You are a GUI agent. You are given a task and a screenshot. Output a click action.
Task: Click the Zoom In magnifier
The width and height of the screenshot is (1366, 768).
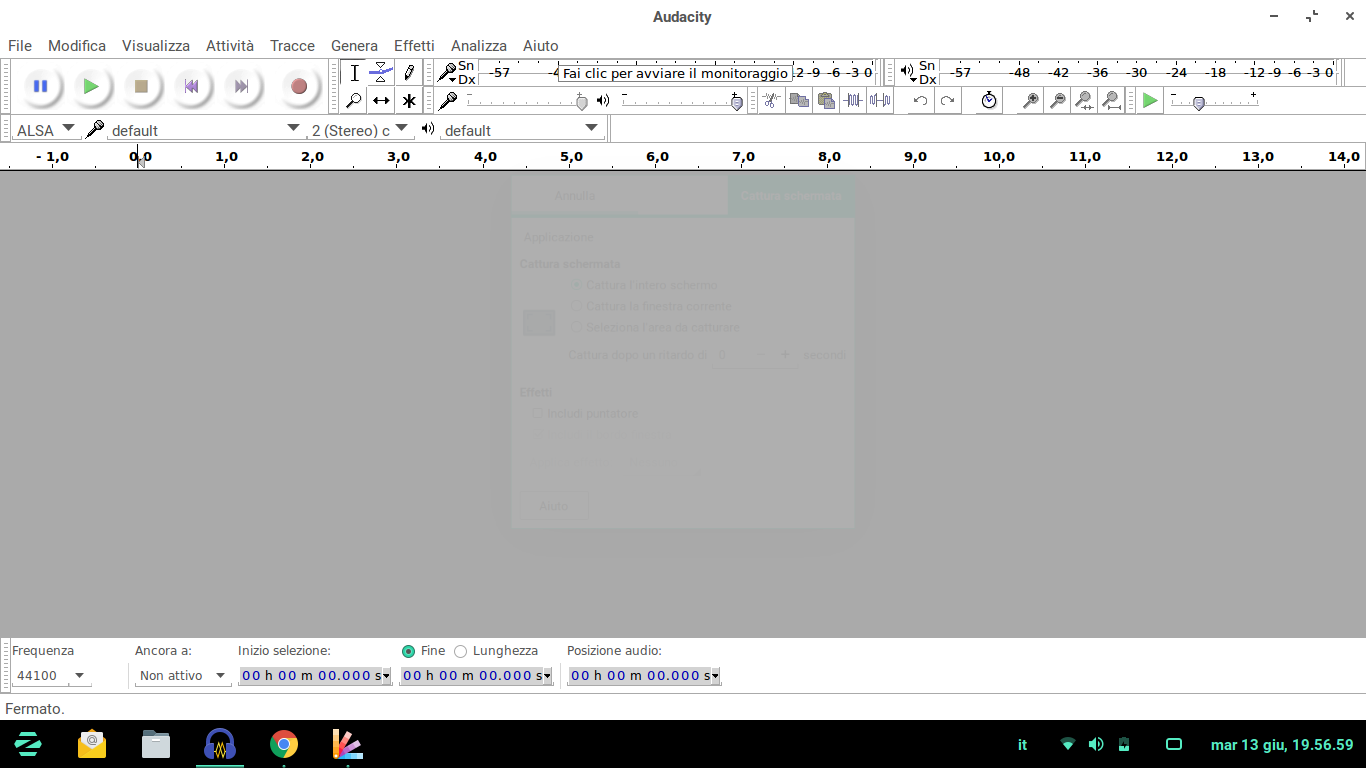(1030, 100)
